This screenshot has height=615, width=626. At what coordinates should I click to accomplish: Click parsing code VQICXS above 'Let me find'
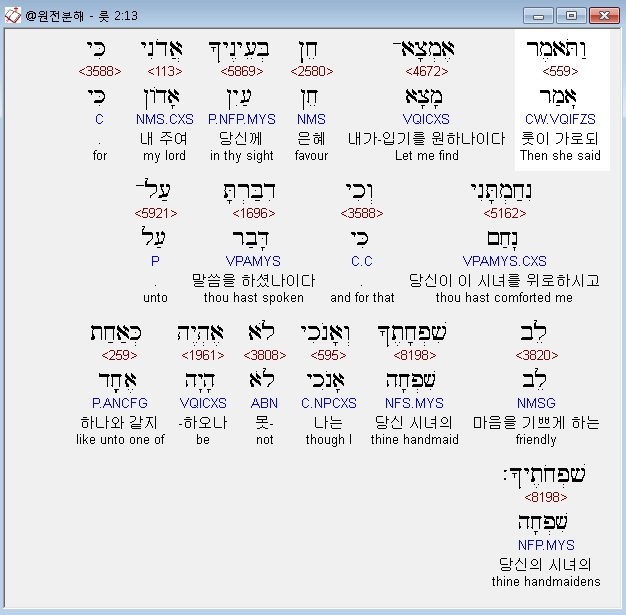tap(426, 119)
